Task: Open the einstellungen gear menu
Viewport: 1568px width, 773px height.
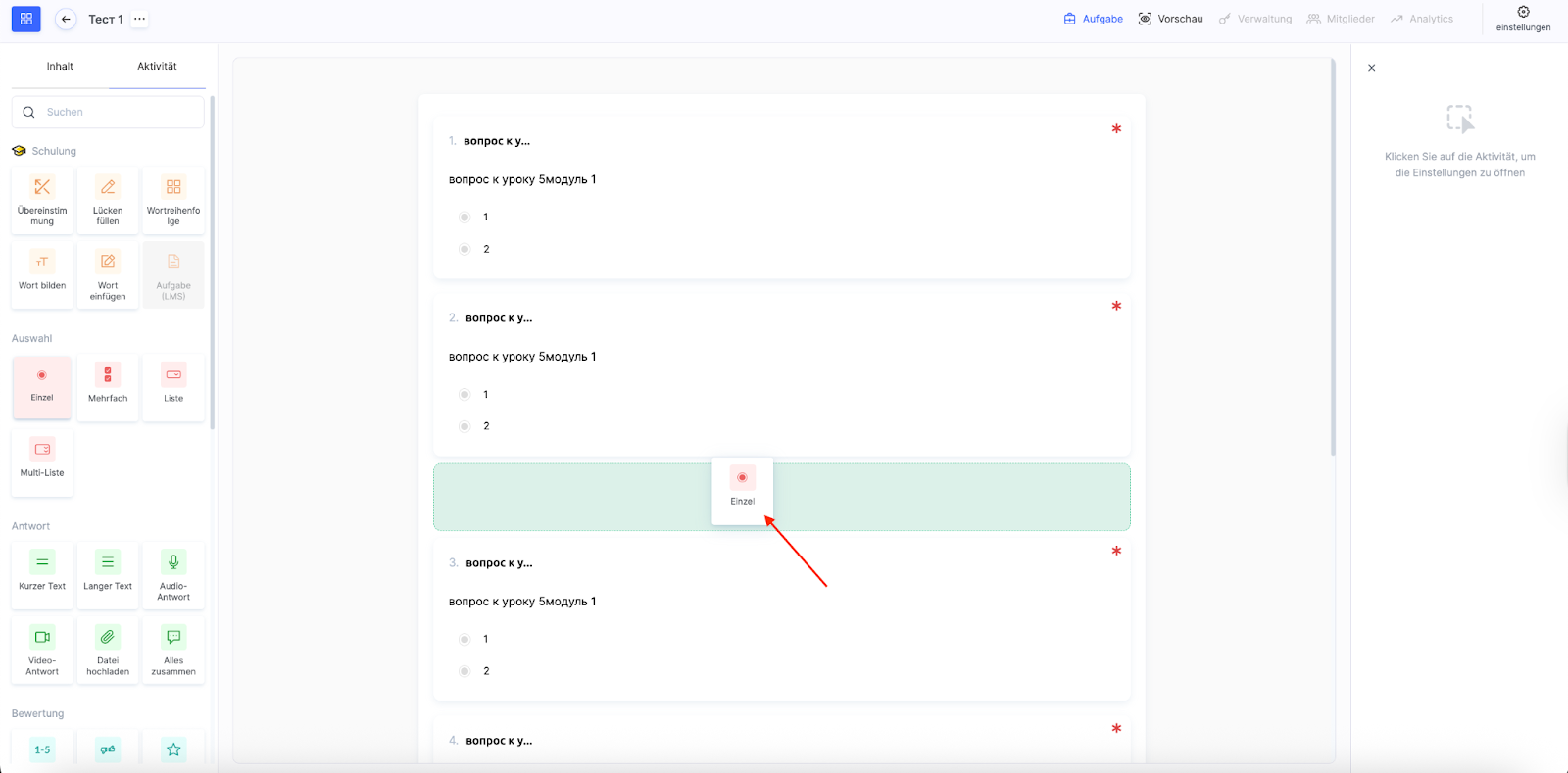Action: tap(1523, 19)
